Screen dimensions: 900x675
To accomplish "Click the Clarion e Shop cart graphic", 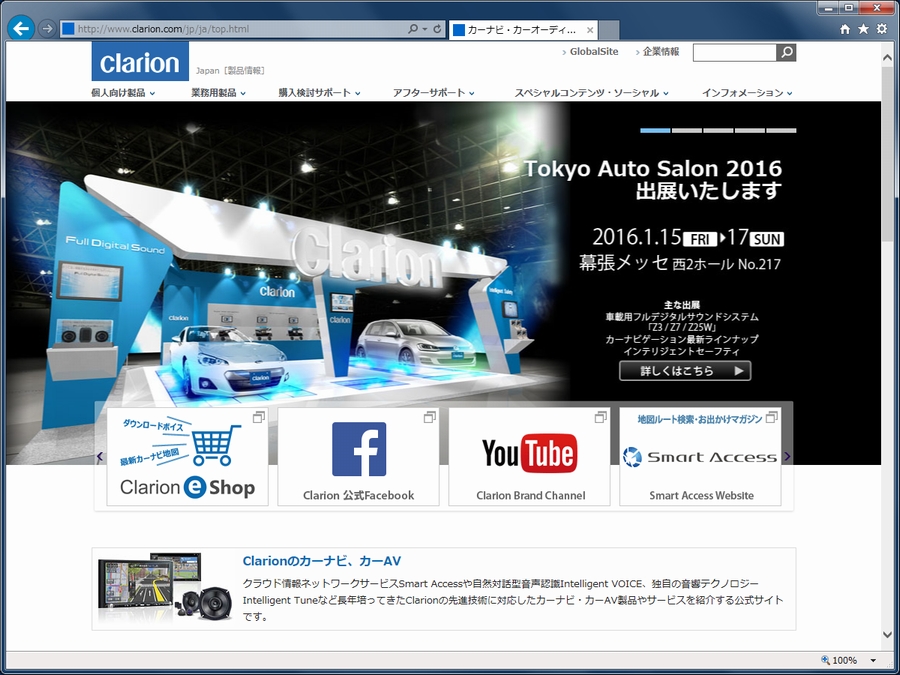I will [214, 445].
